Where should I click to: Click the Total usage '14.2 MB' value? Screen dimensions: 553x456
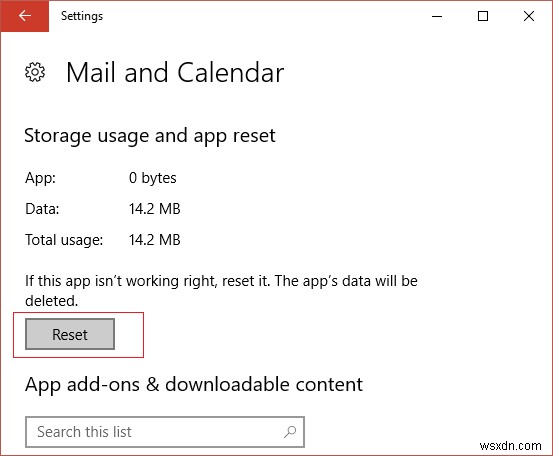(154, 240)
